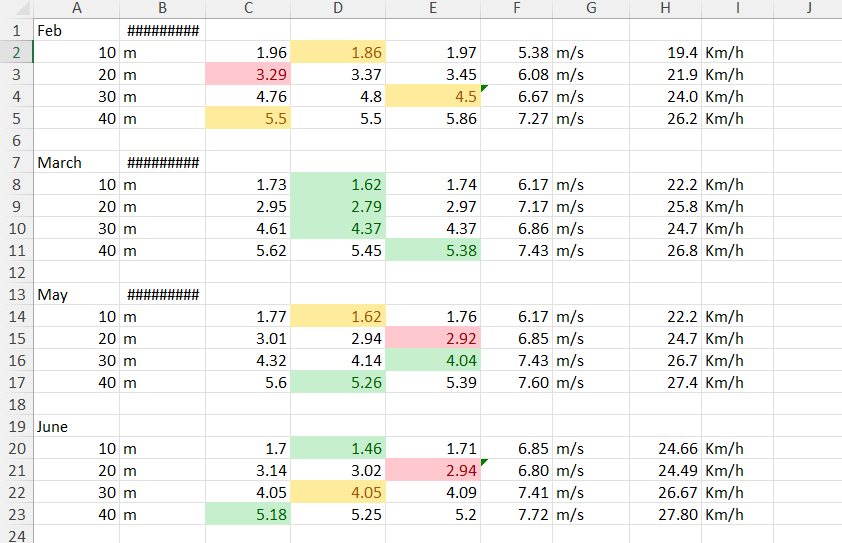
Task: Select column H header
Action: coord(665,8)
